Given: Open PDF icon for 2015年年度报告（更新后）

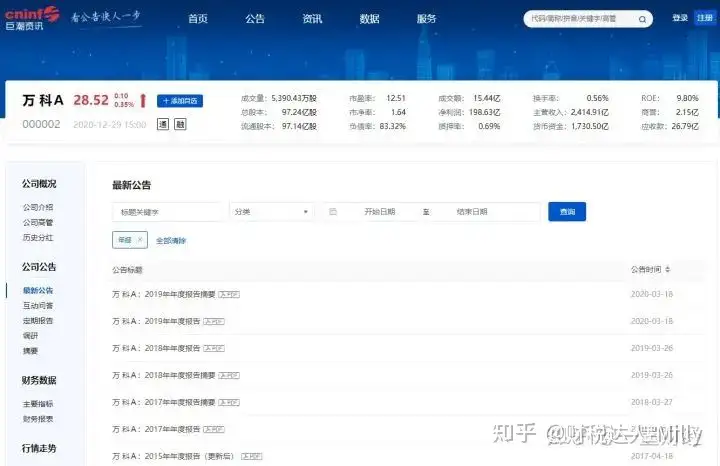Looking at the screenshot, I should pyautogui.click(x=252, y=456).
